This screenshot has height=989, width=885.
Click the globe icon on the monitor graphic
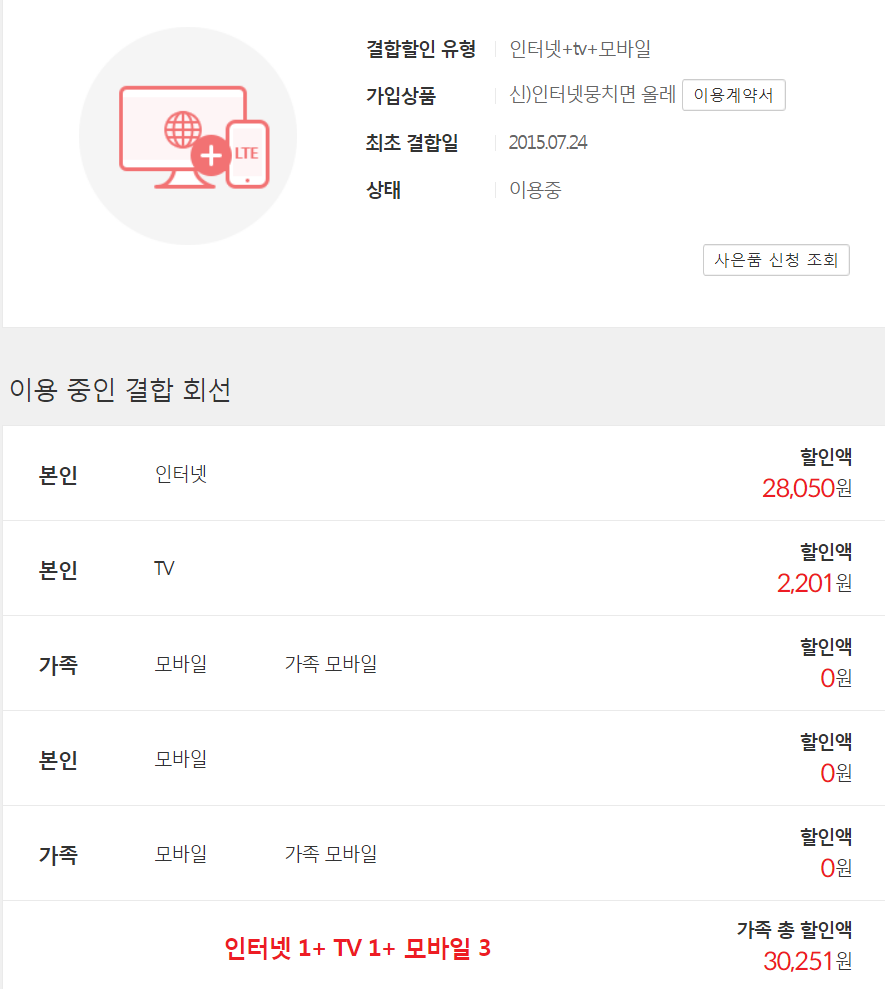(181, 130)
